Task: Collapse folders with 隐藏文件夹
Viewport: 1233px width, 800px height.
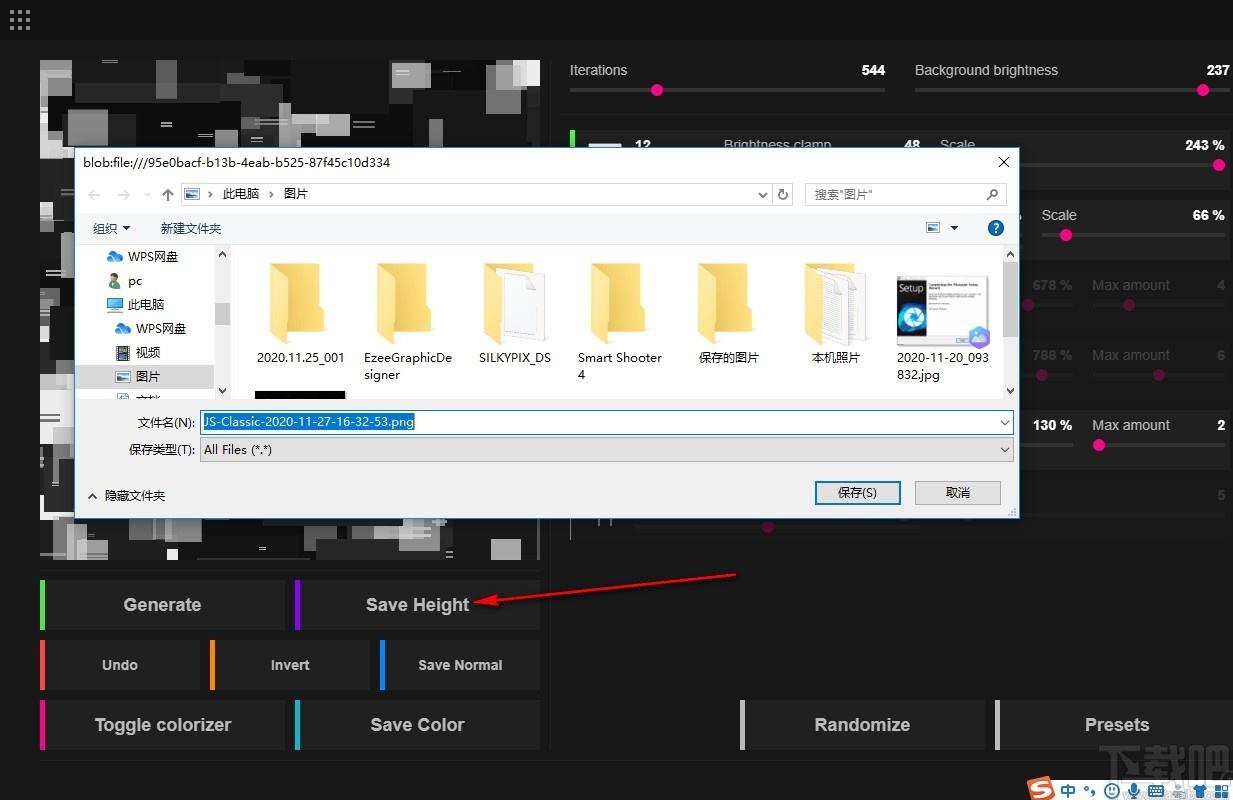Action: coord(126,496)
